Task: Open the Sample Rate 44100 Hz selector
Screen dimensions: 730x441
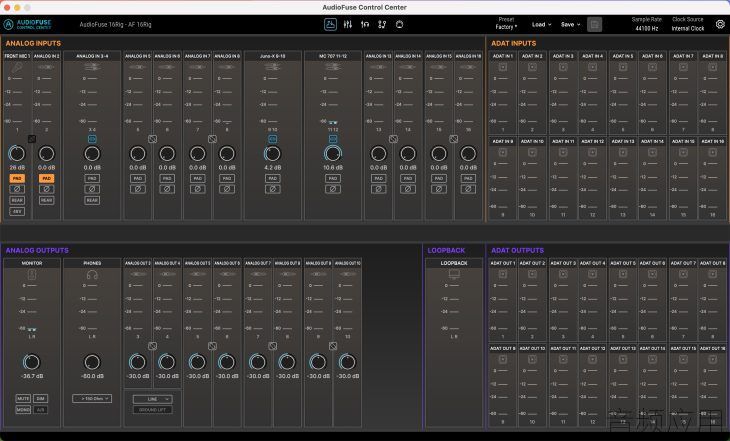Action: click(x=647, y=28)
